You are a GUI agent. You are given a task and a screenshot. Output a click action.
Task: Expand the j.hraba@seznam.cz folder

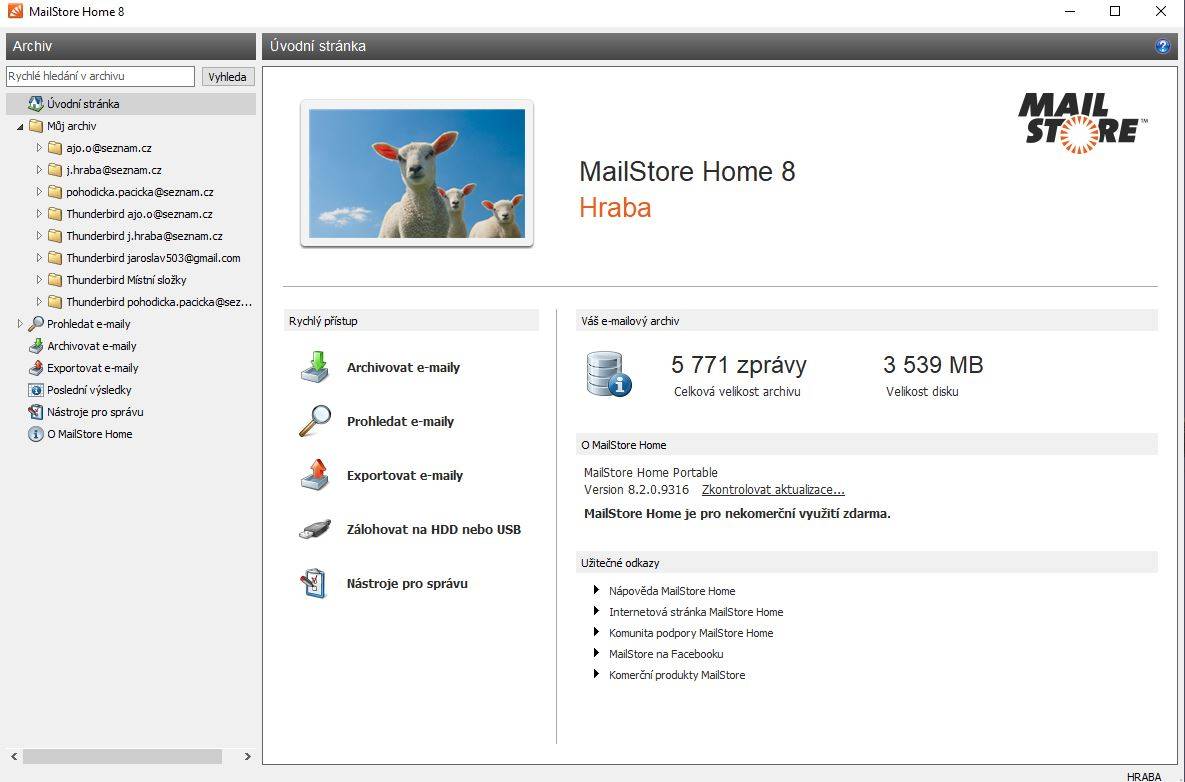39,170
